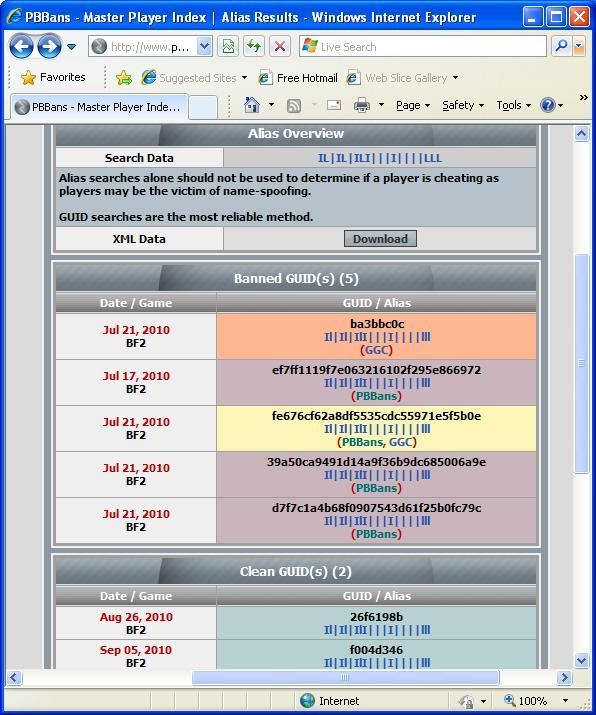Select GUID text 39a50ca9491d14a9f36b9dc685006a9e
This screenshot has height=715, width=596.
click(376, 462)
